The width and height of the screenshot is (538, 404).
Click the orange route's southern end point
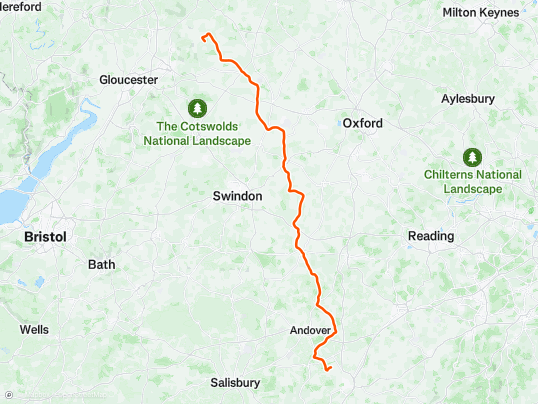click(330, 368)
